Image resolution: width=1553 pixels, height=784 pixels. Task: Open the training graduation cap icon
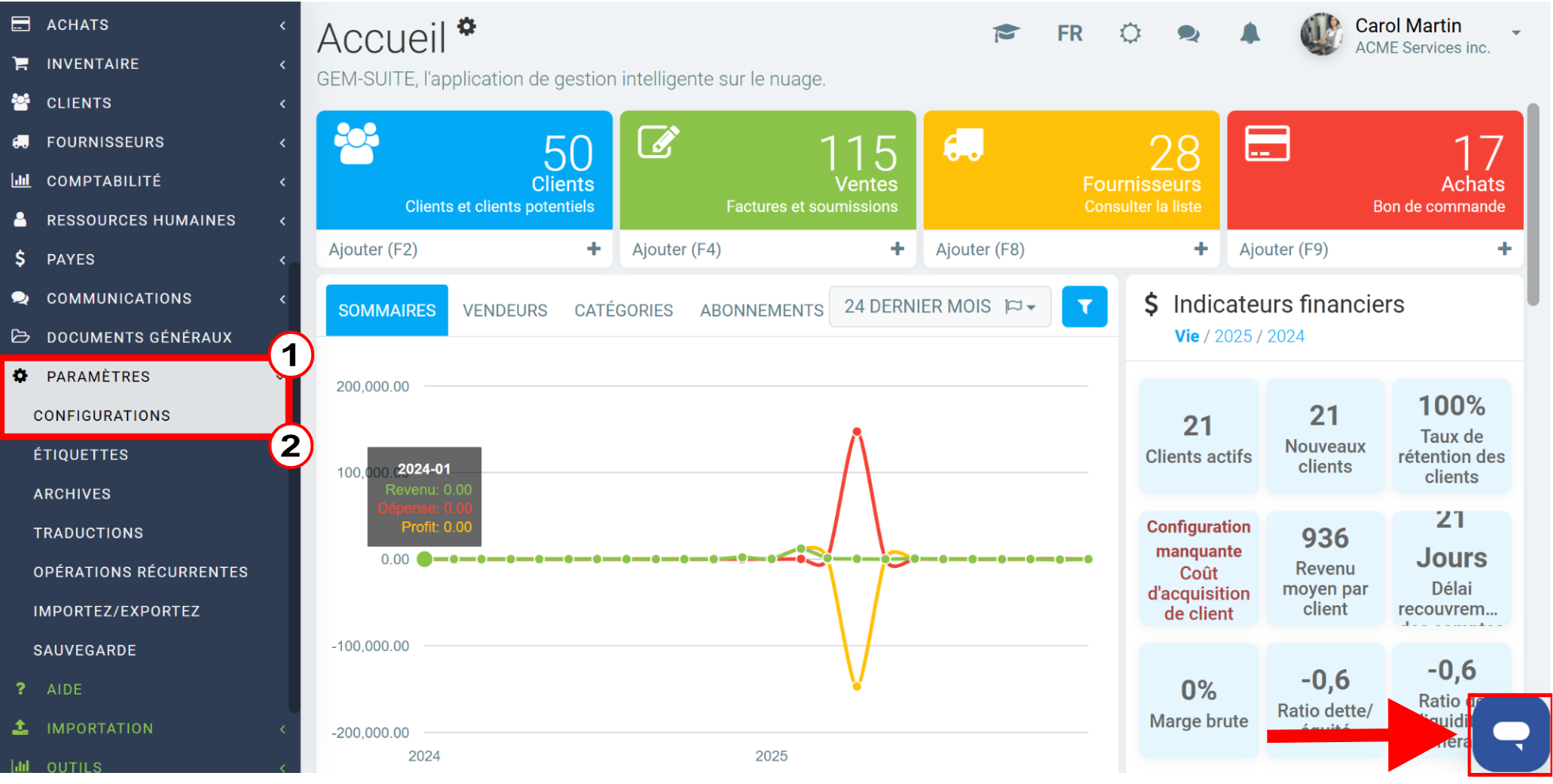click(x=1006, y=33)
